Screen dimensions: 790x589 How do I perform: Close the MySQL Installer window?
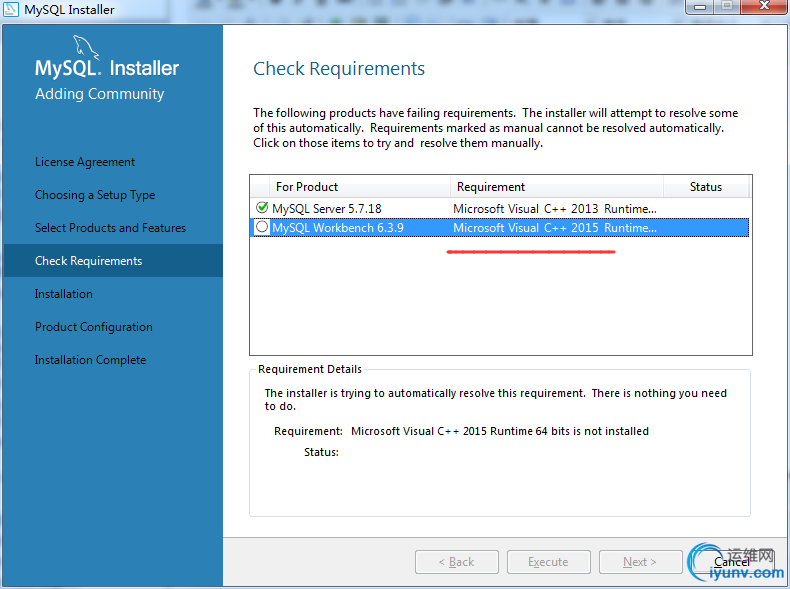point(764,6)
